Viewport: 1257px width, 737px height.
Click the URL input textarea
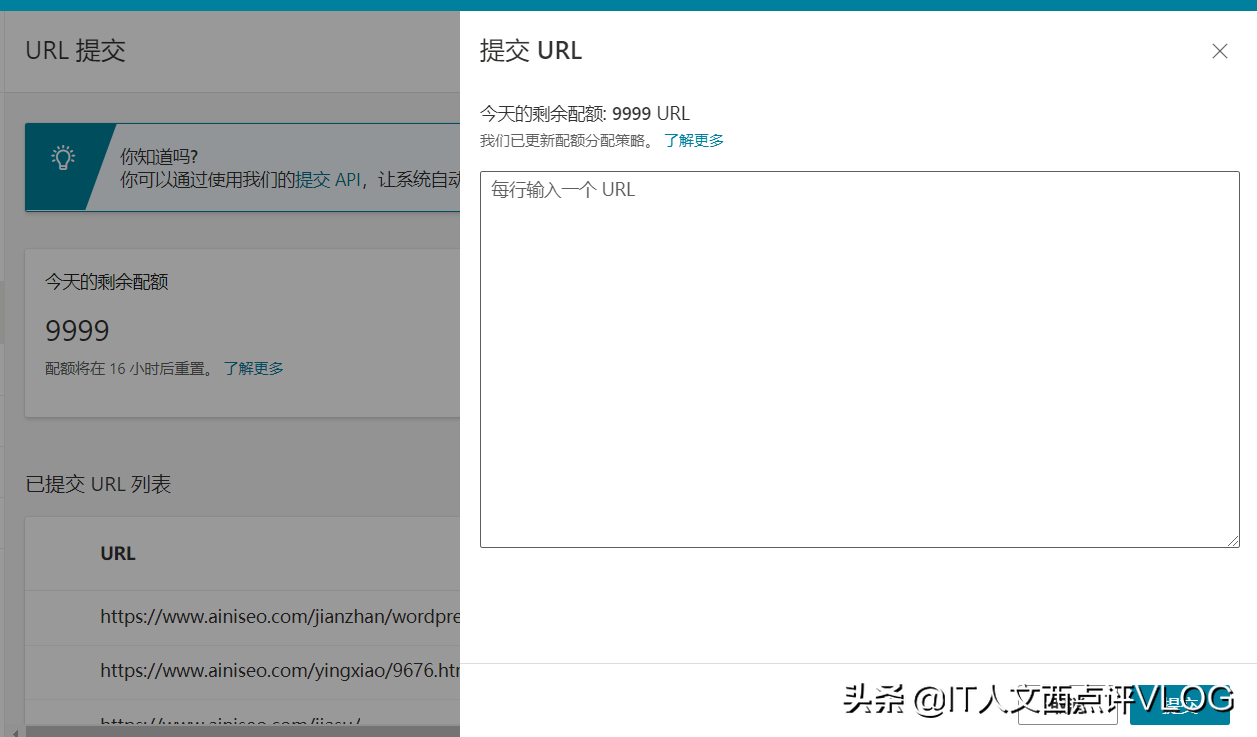click(860, 359)
